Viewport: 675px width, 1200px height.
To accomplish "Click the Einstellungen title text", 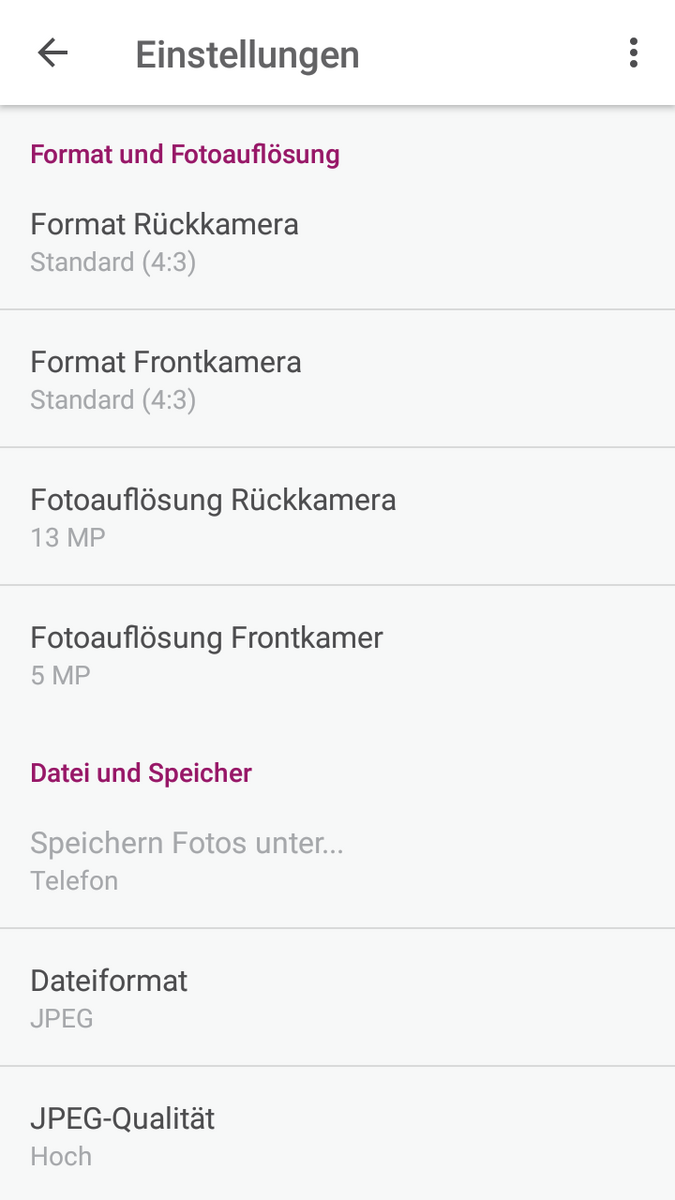I will click(247, 54).
